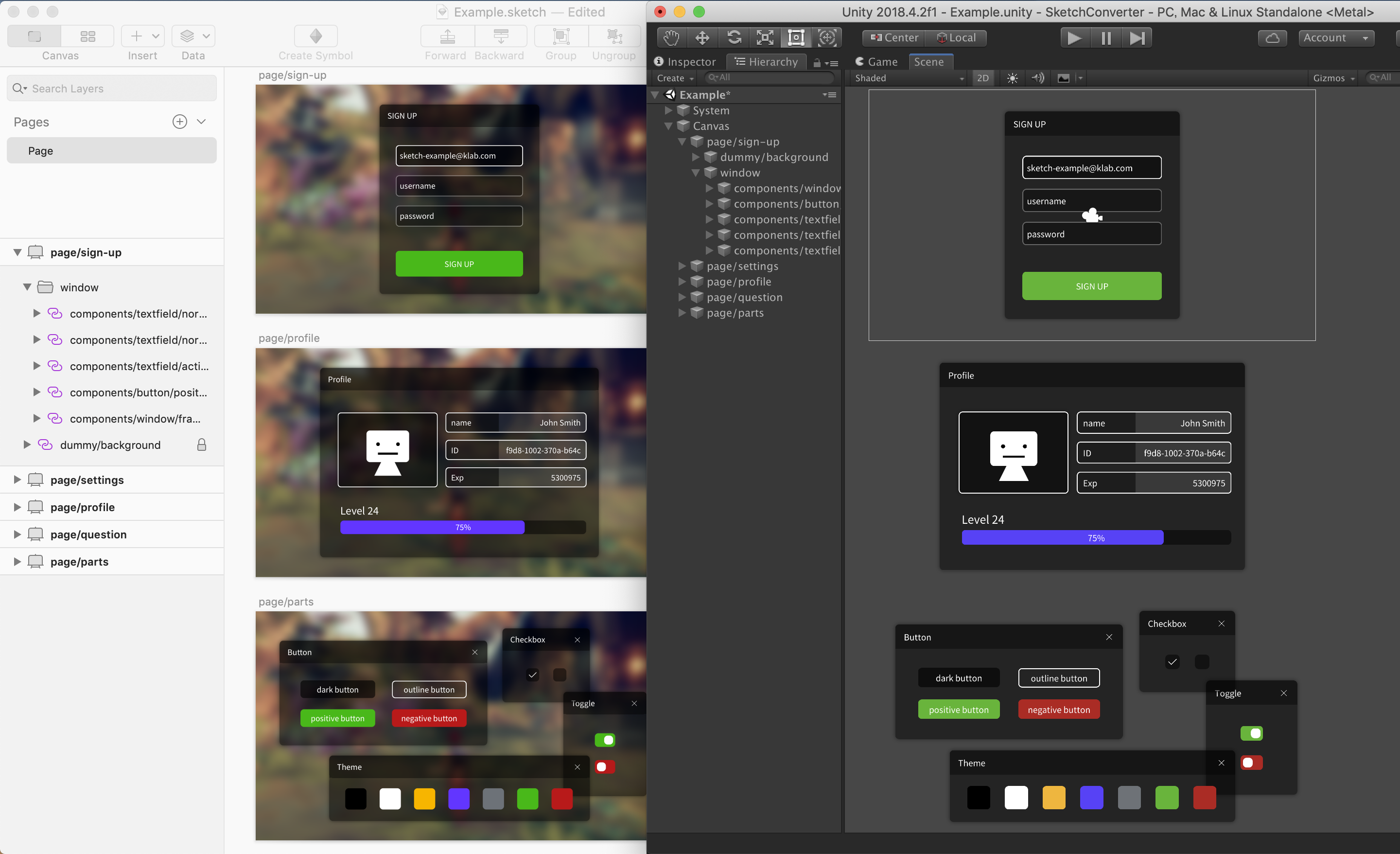Toggle the scene audio speaker button

point(1037,78)
